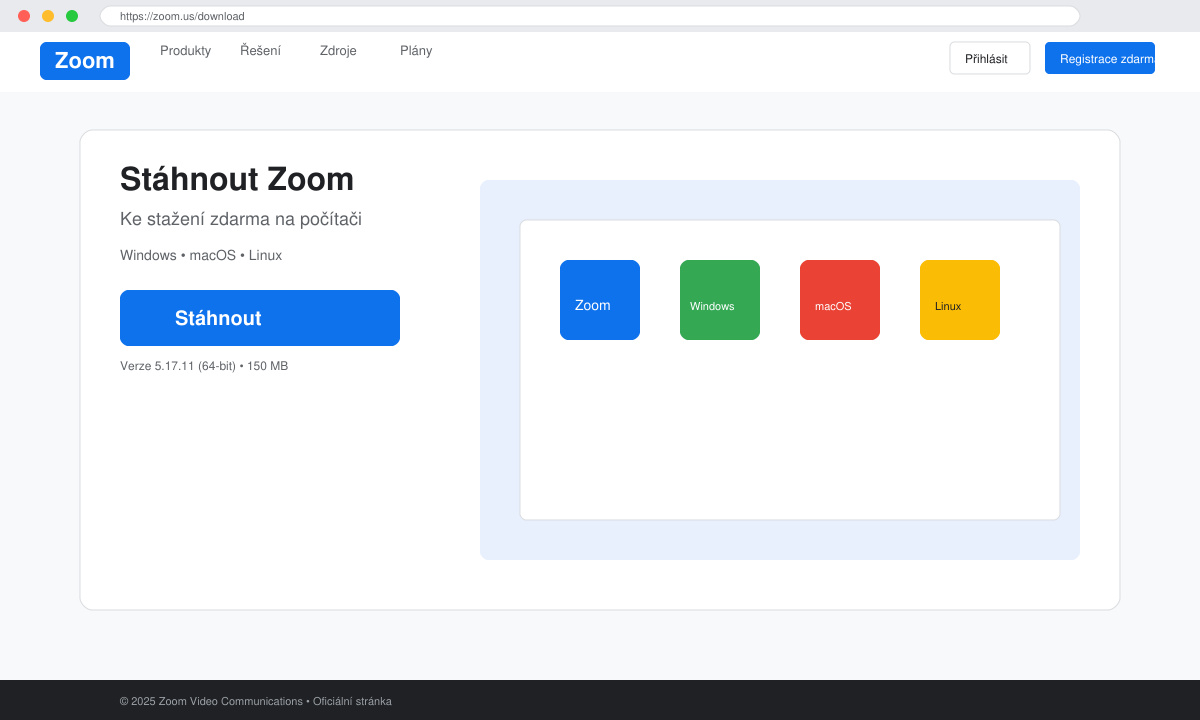
Task: Click the Přihlásit button
Action: (x=990, y=58)
